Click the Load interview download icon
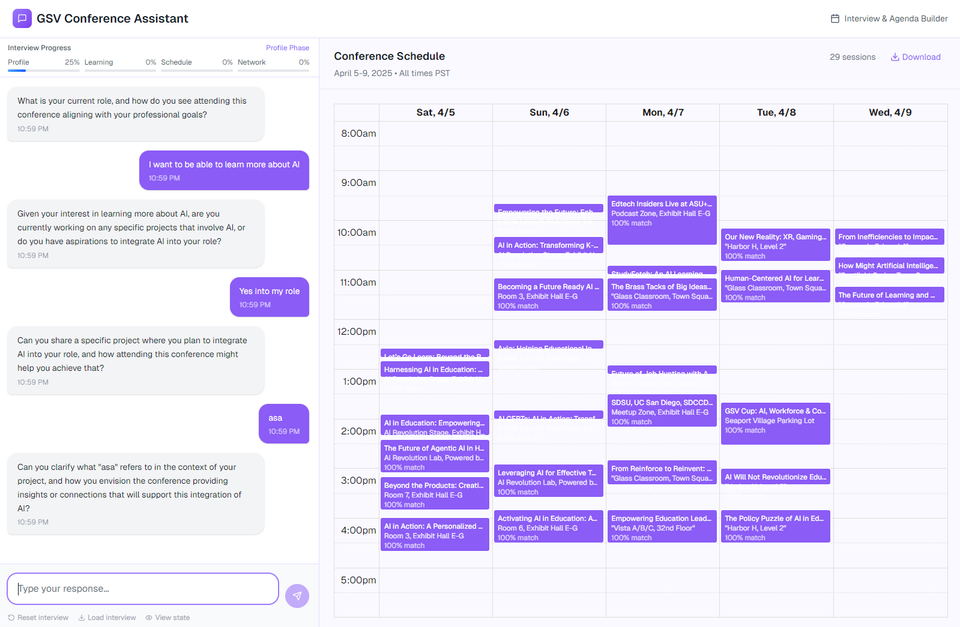The height and width of the screenshot is (627, 960). (x=81, y=617)
